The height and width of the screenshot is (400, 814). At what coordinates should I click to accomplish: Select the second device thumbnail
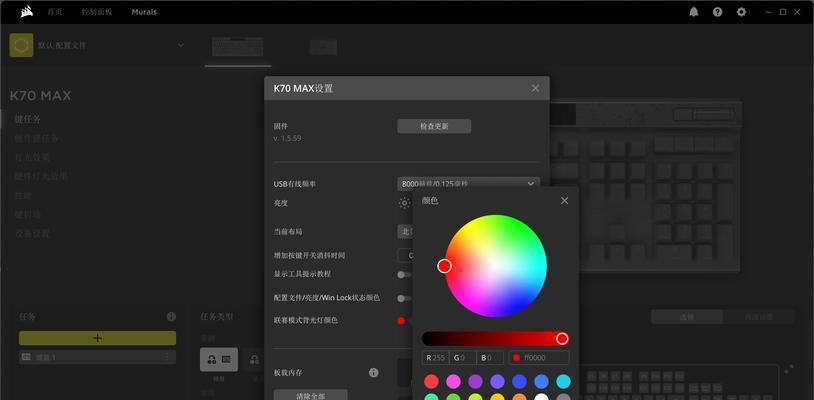pos(323,47)
